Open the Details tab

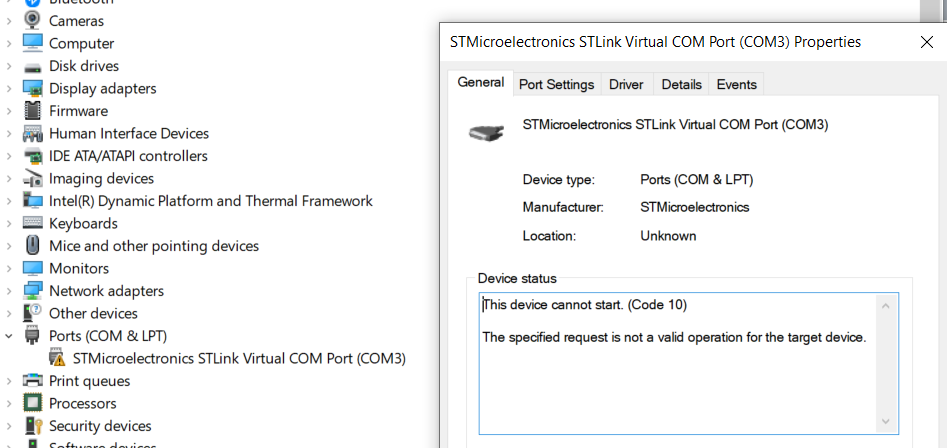(x=682, y=85)
